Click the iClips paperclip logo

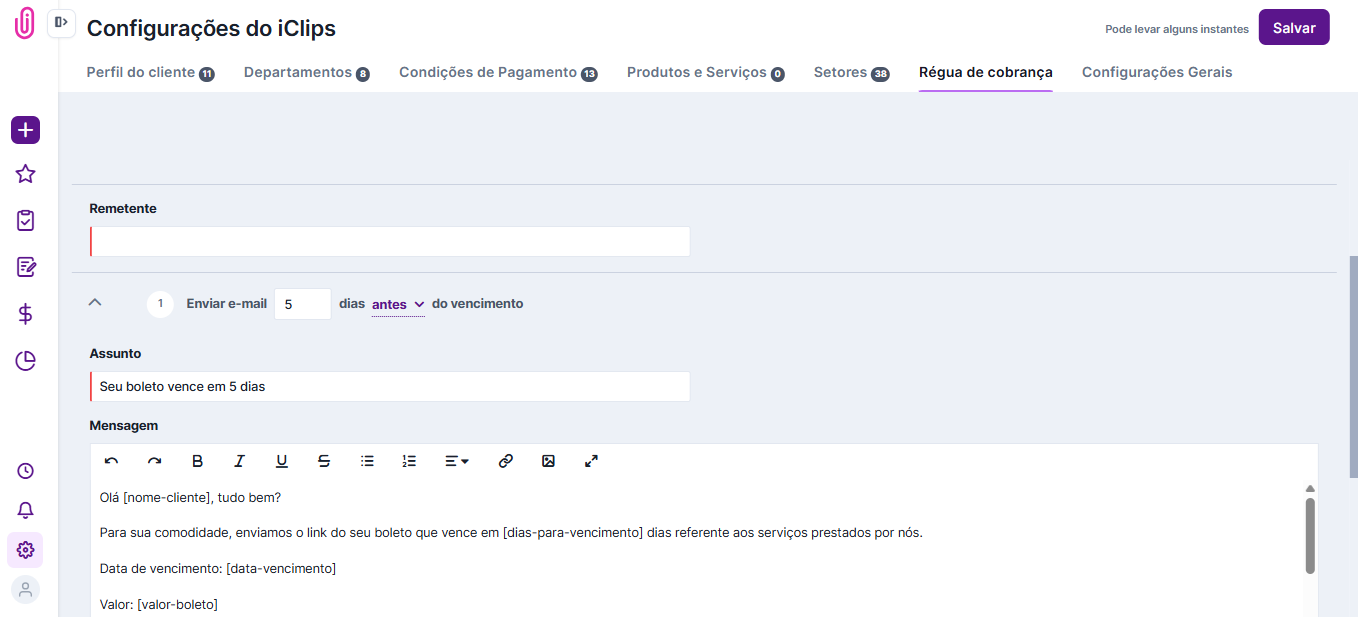[25, 23]
